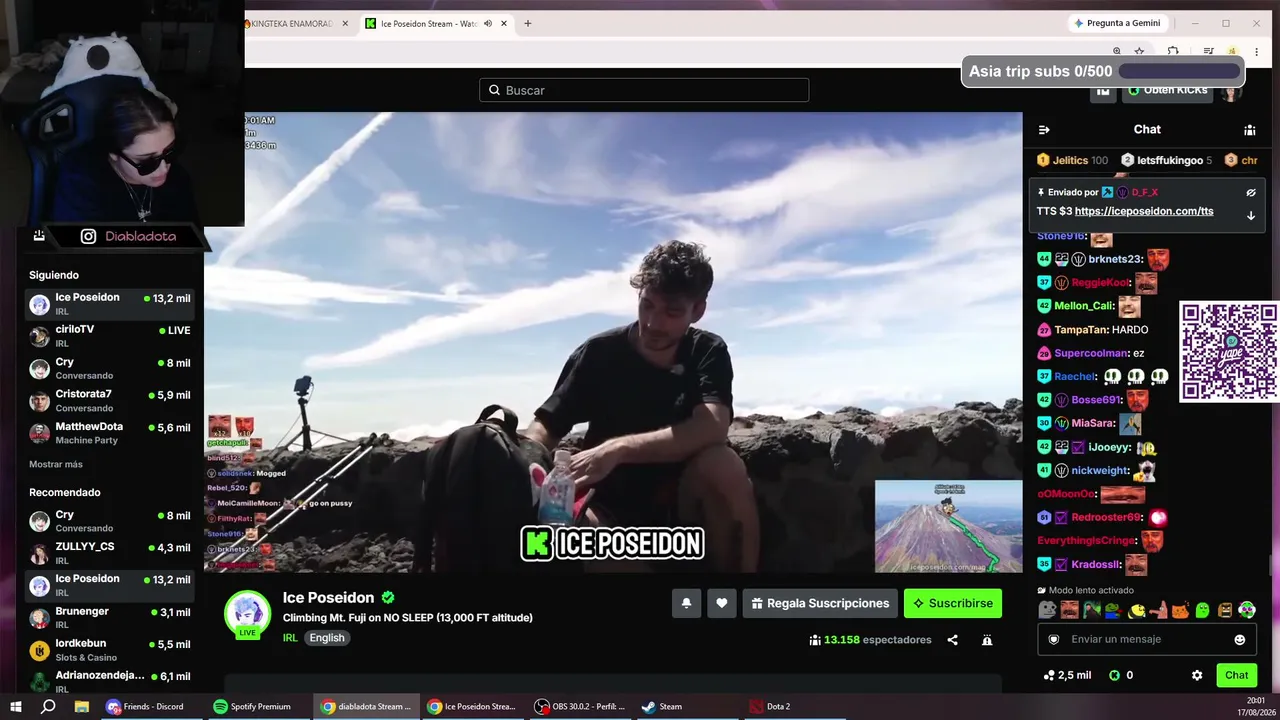Share the stream using the share icon
This screenshot has height=720, width=1280.
(952, 640)
